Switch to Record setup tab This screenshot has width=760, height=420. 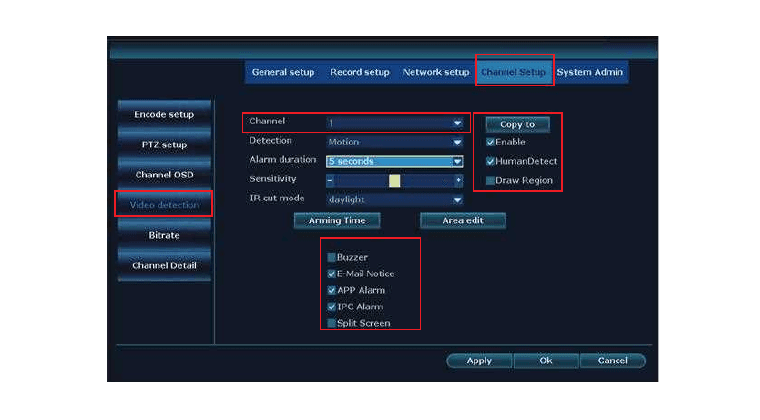tap(360, 72)
